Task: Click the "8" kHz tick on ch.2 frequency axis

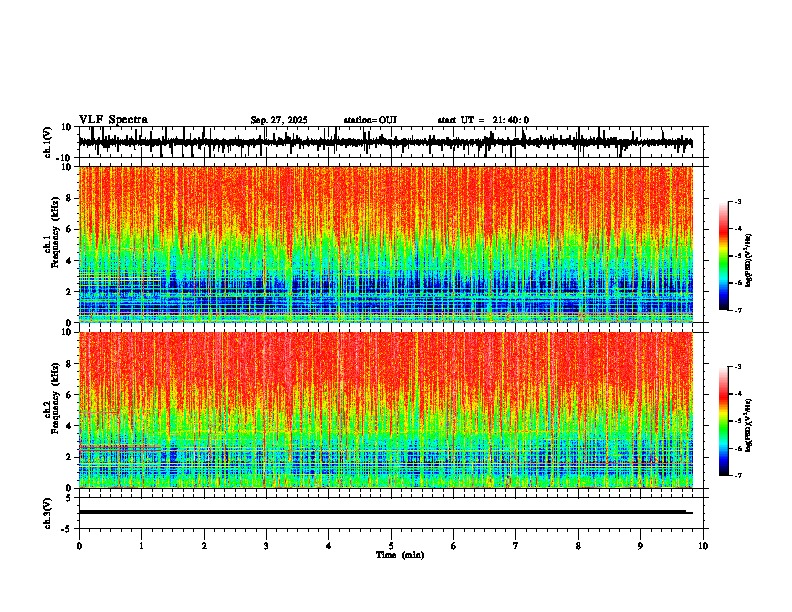Action: tap(70, 364)
